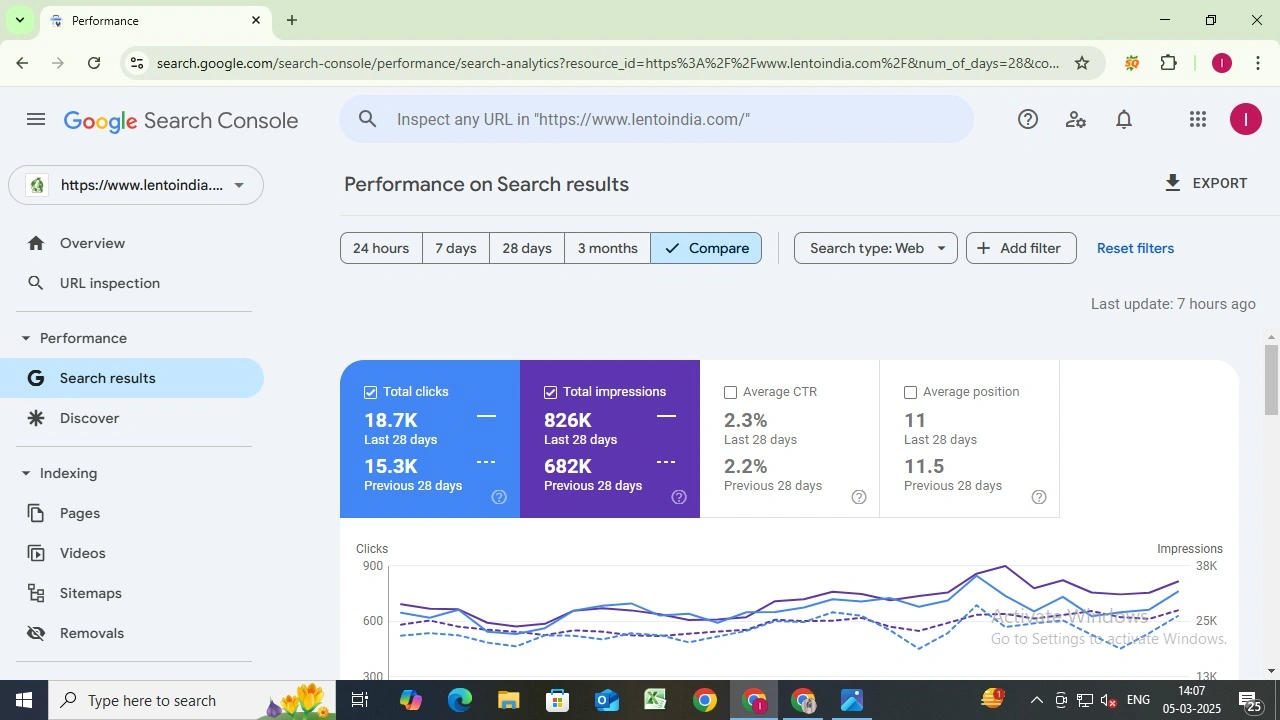Open Outlook from the taskbar
The height and width of the screenshot is (720, 1280).
(607, 700)
